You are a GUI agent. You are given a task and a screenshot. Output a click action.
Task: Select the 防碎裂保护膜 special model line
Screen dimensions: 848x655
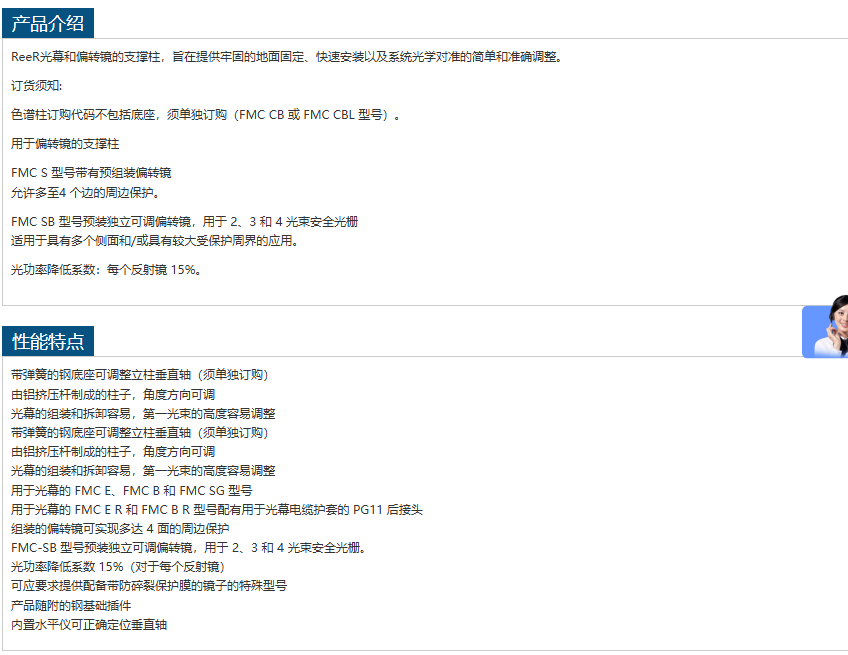[149, 585]
